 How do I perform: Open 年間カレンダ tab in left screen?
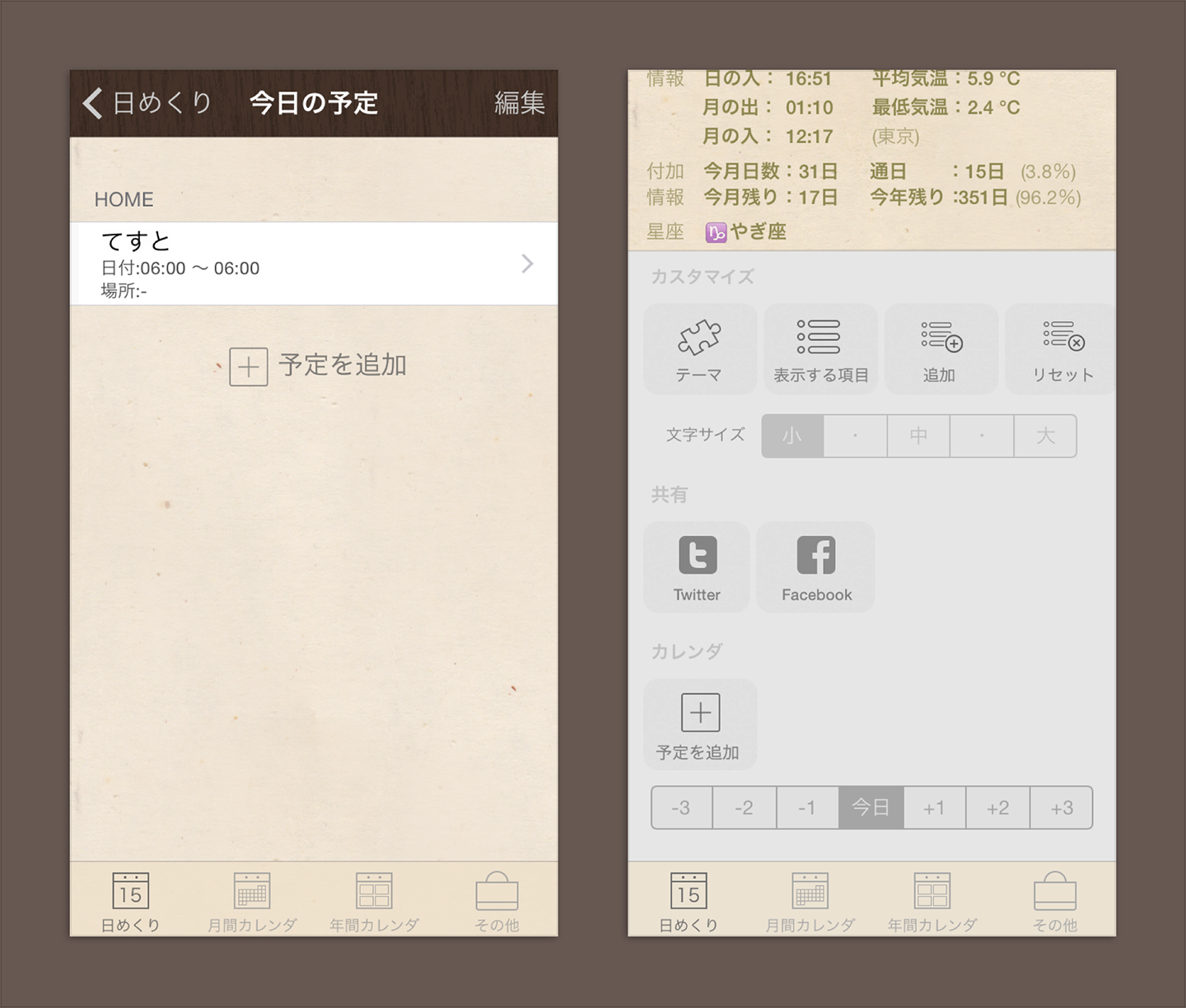[x=374, y=902]
